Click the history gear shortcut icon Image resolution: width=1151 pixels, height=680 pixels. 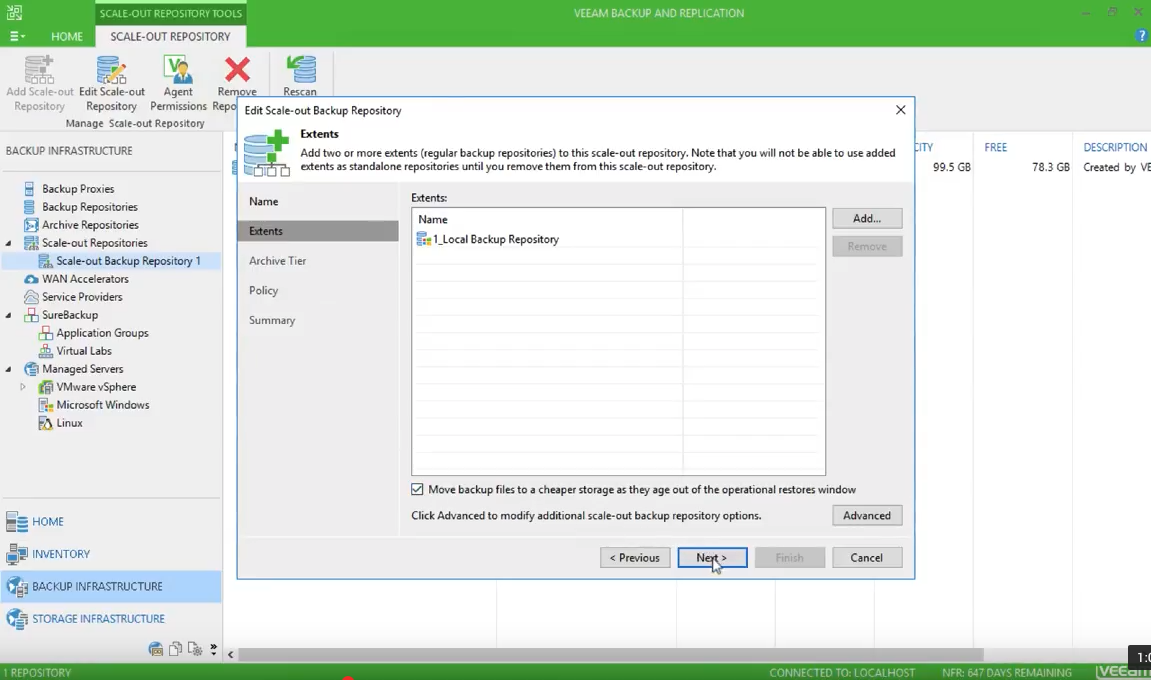pos(195,649)
